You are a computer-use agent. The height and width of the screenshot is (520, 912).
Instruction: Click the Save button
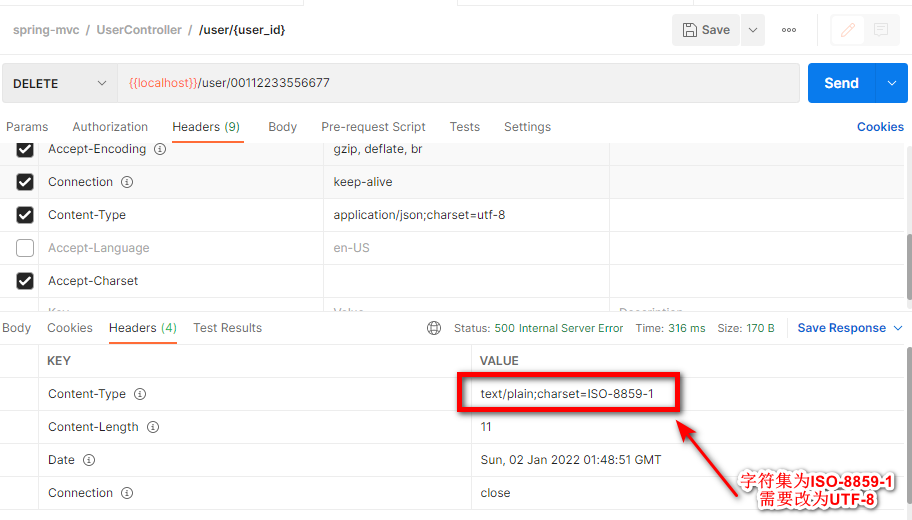[x=706, y=30]
